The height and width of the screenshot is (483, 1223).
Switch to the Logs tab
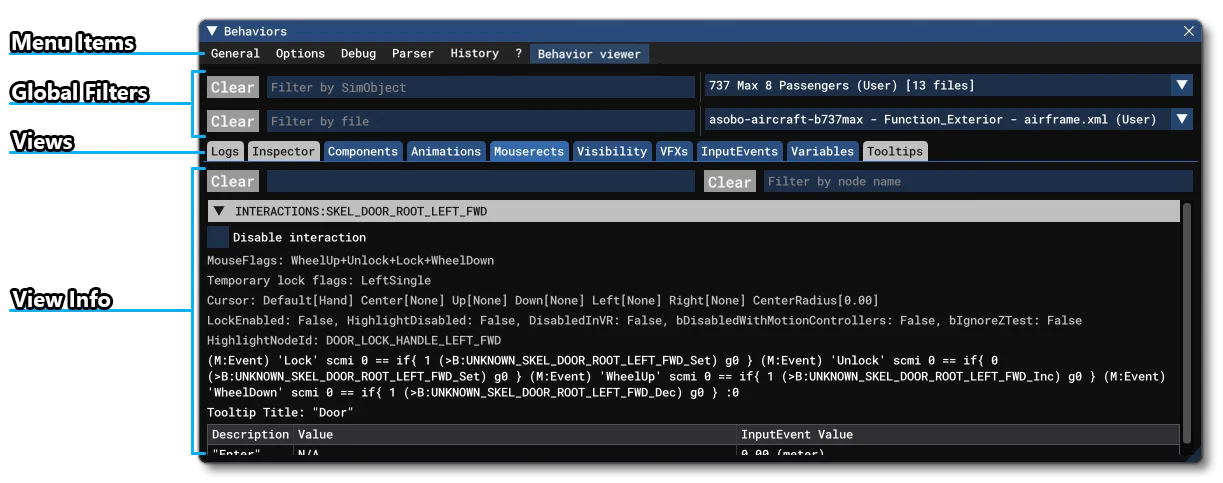tap(225, 151)
